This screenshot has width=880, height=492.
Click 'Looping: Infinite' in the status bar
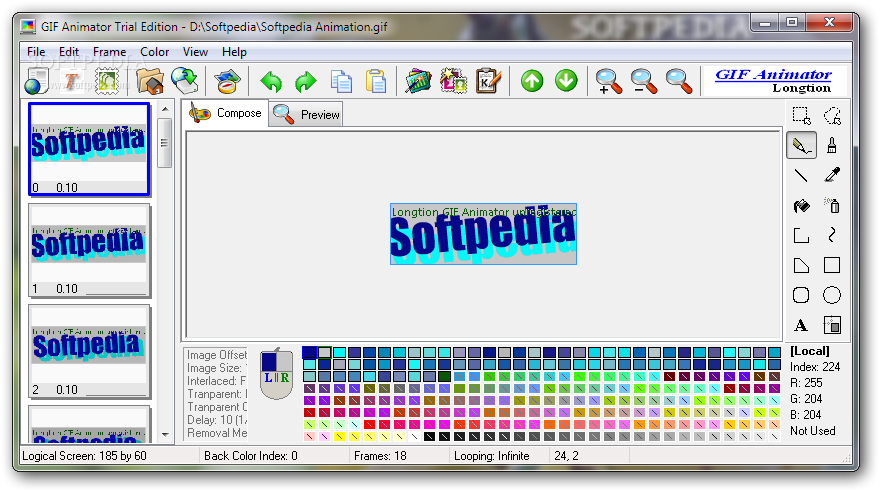pyautogui.click(x=492, y=456)
